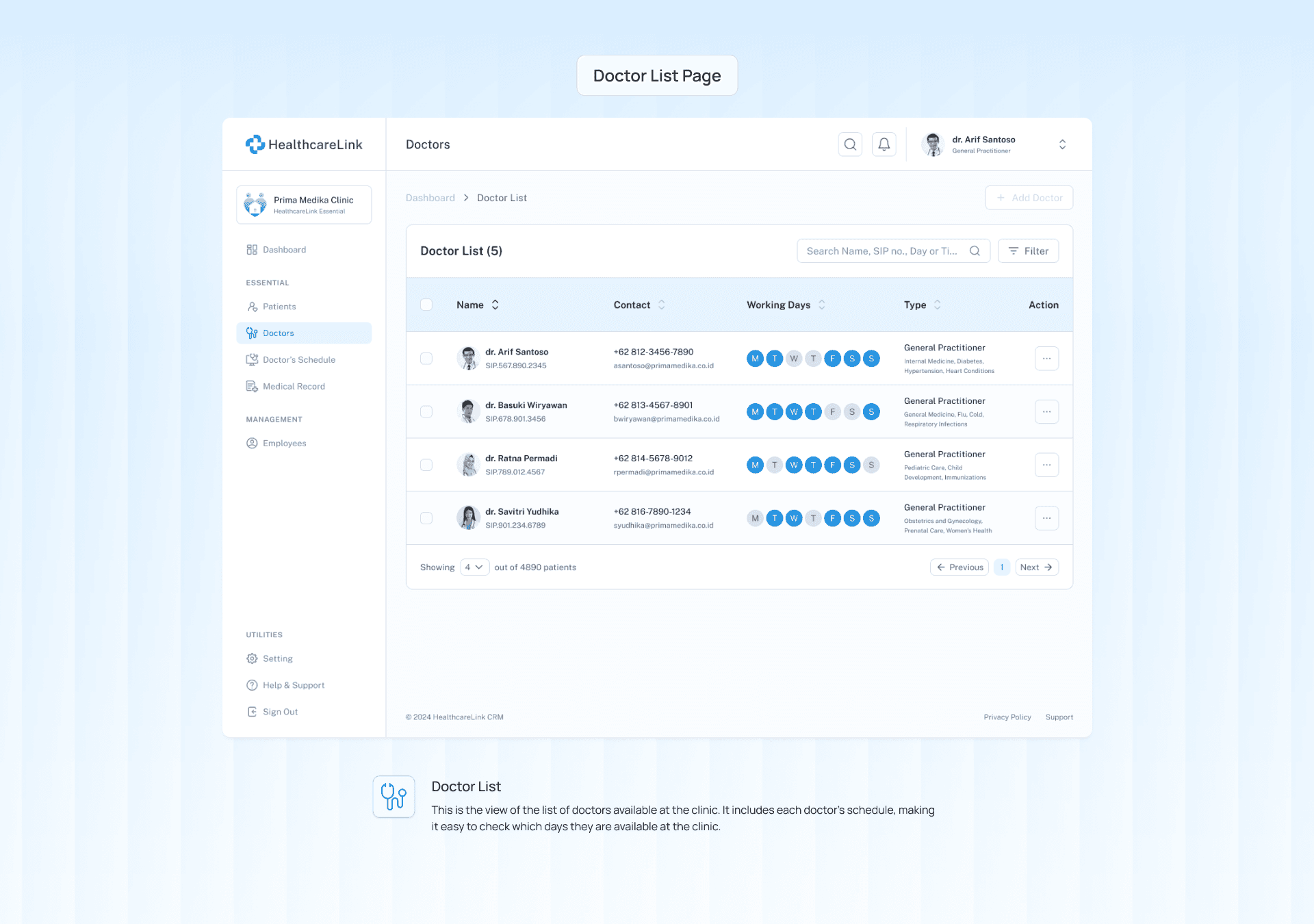This screenshot has width=1314, height=924.
Task: Tick checkbox for dr. Basuki Wiryawan
Action: point(426,412)
